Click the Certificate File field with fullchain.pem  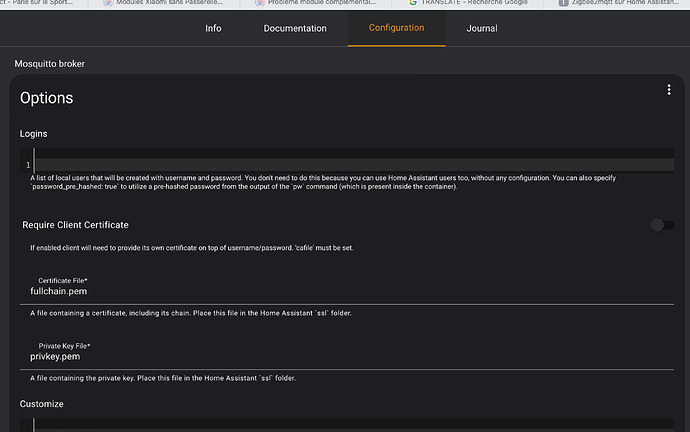click(x=350, y=292)
